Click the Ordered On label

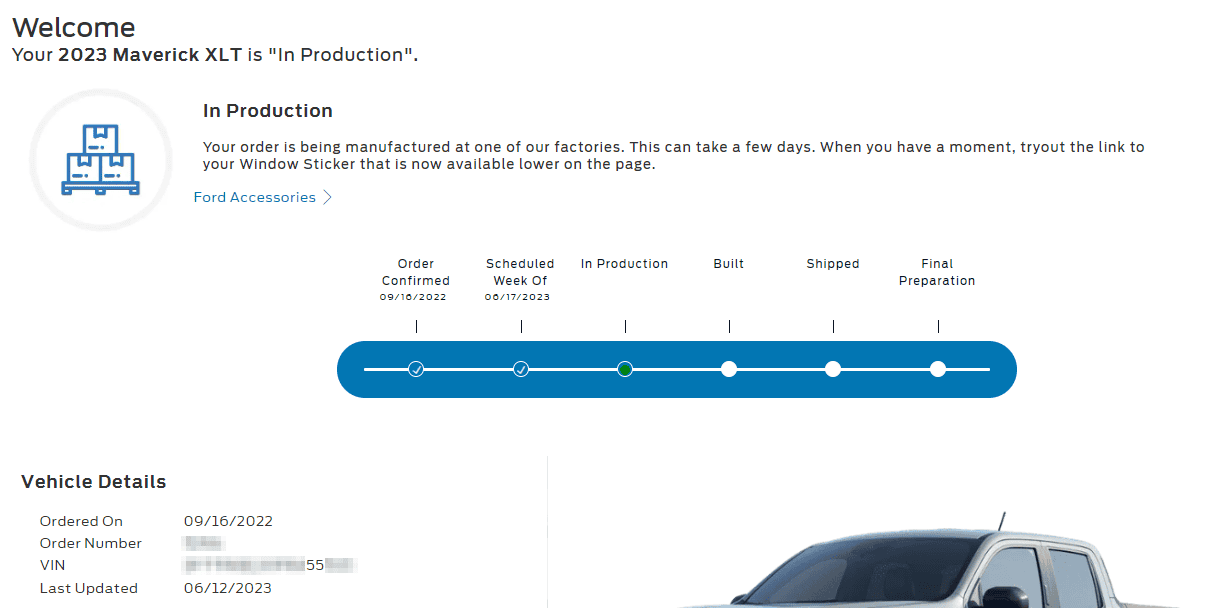click(x=82, y=521)
